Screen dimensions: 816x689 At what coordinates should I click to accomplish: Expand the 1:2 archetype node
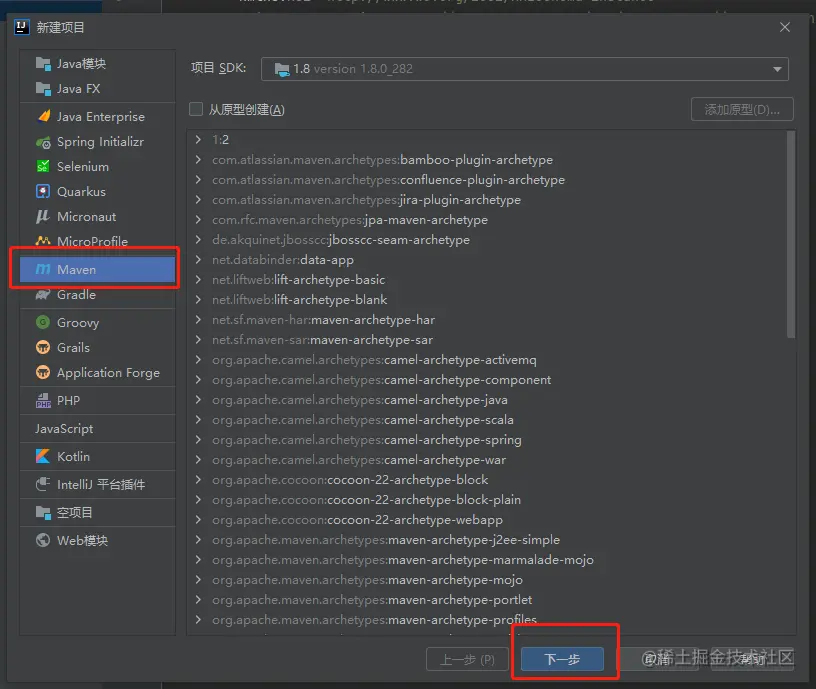click(x=198, y=139)
